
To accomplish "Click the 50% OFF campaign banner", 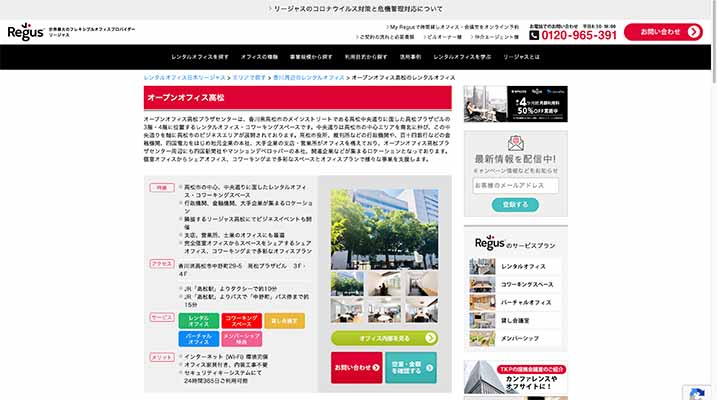I will click(x=516, y=104).
